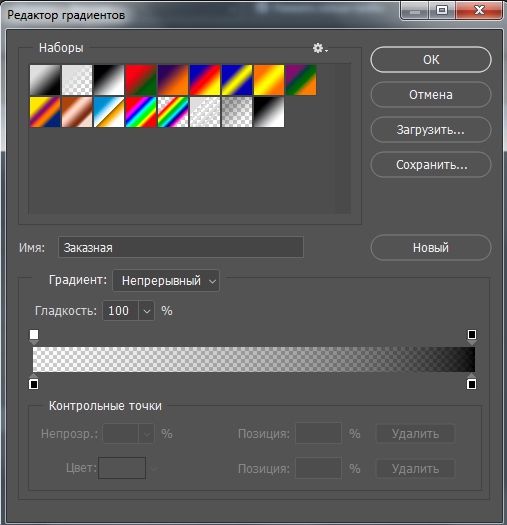This screenshot has height=525, width=507.
Task: Maximize the gradient editor window
Action: [442, 10]
